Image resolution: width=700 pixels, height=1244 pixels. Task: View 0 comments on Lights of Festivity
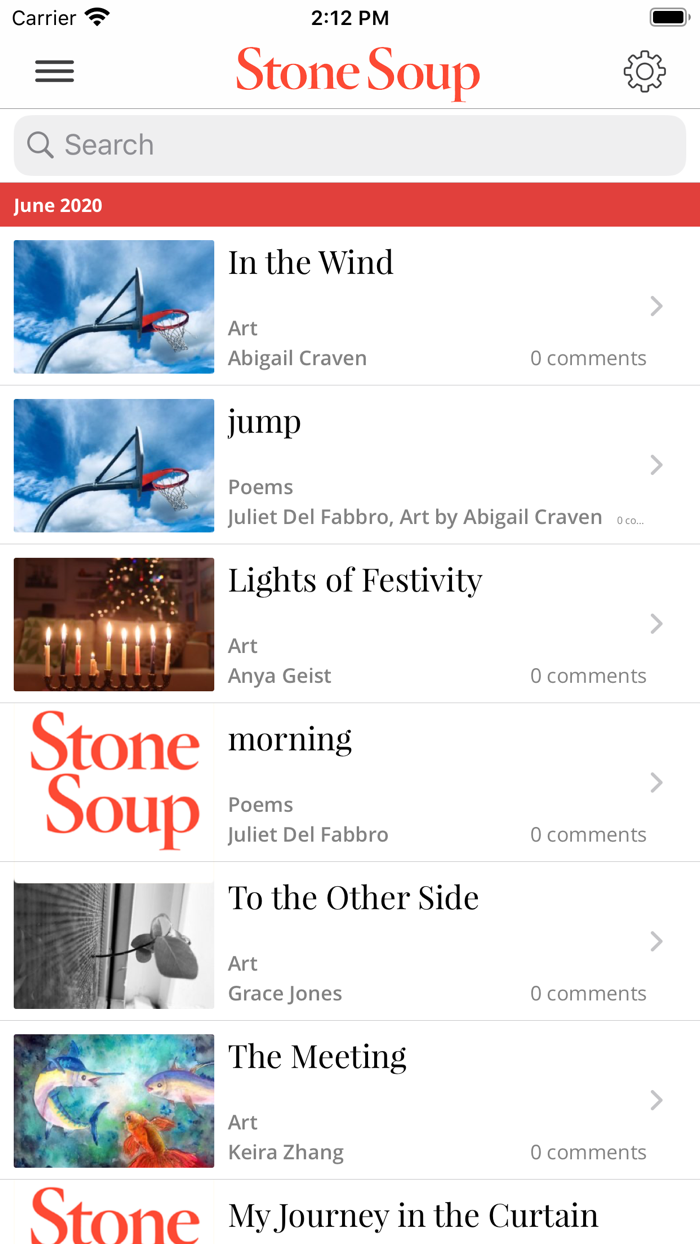point(588,675)
